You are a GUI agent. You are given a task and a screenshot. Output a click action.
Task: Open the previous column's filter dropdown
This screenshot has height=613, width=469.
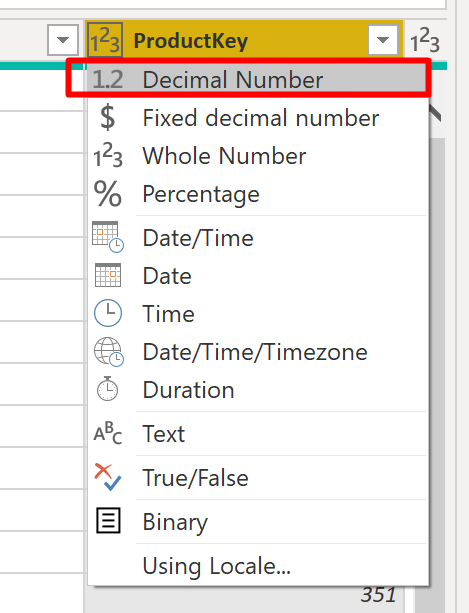[x=63, y=40]
